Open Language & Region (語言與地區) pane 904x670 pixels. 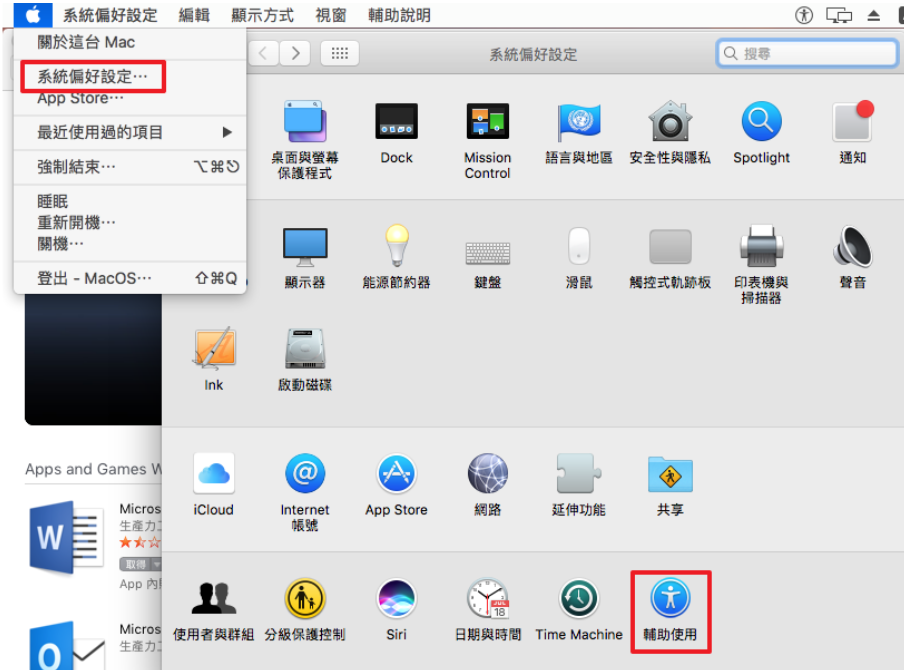click(579, 132)
